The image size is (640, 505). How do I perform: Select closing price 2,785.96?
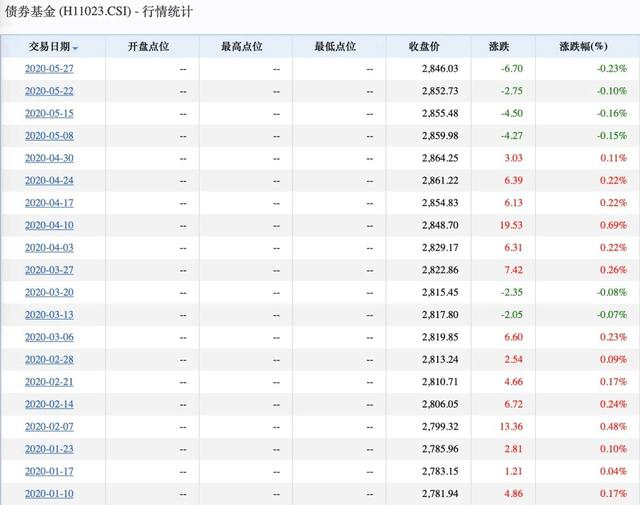click(x=440, y=449)
